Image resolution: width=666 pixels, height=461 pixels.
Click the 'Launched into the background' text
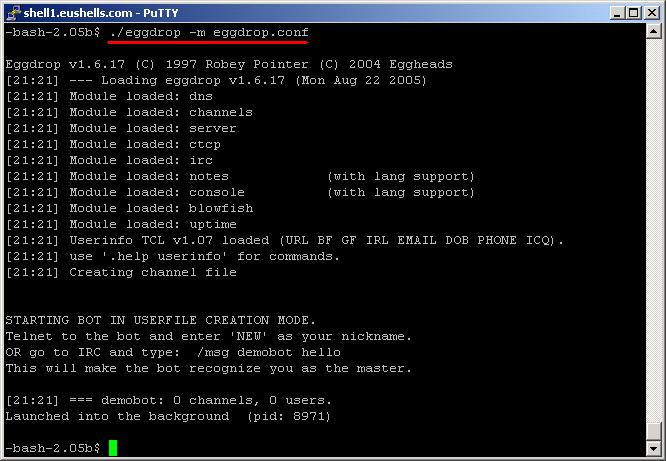coord(117,416)
